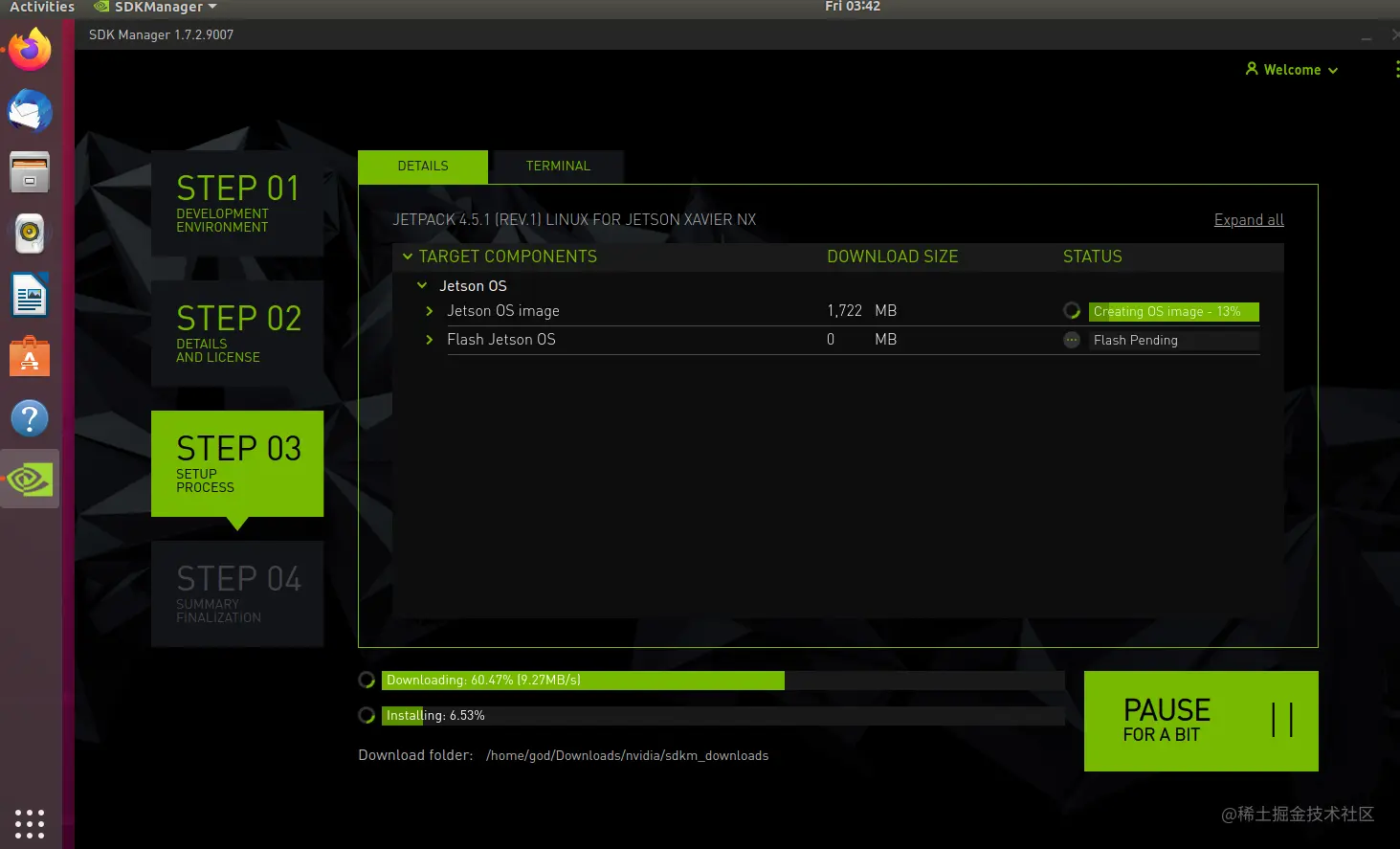The height and width of the screenshot is (849, 1400).
Task: Click the download folder path text
Action: pyautogui.click(x=627, y=755)
